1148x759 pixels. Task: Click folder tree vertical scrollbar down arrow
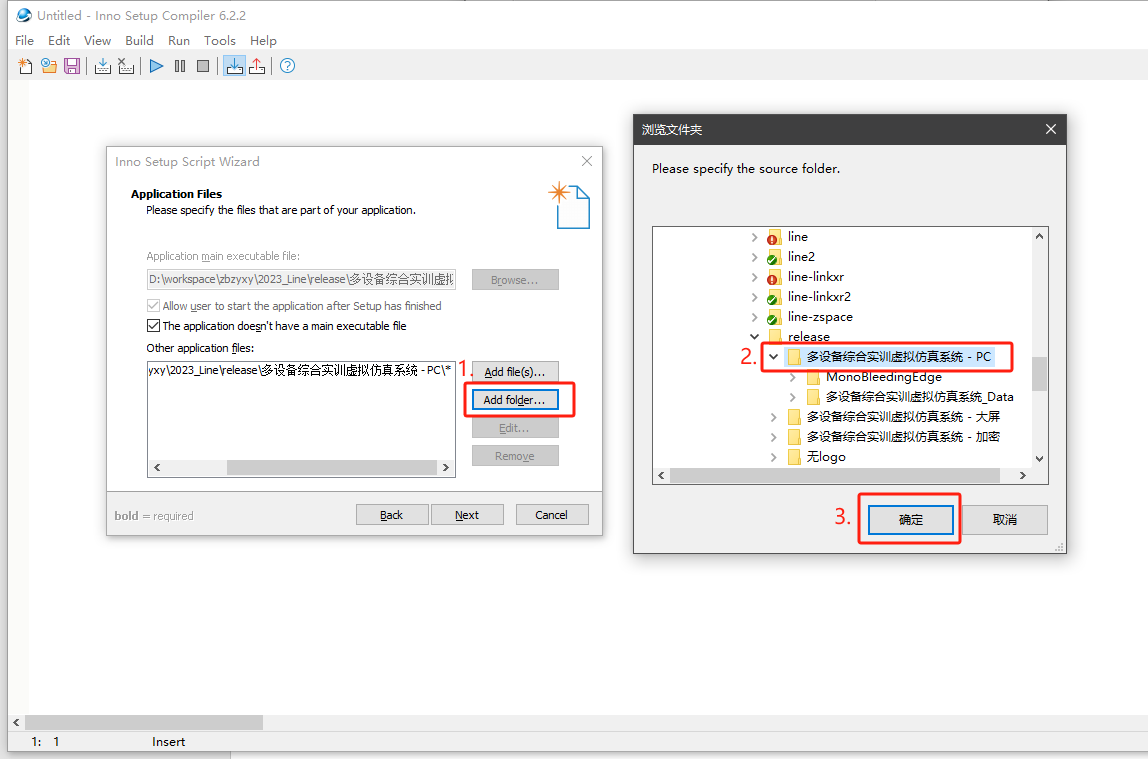click(x=1040, y=458)
